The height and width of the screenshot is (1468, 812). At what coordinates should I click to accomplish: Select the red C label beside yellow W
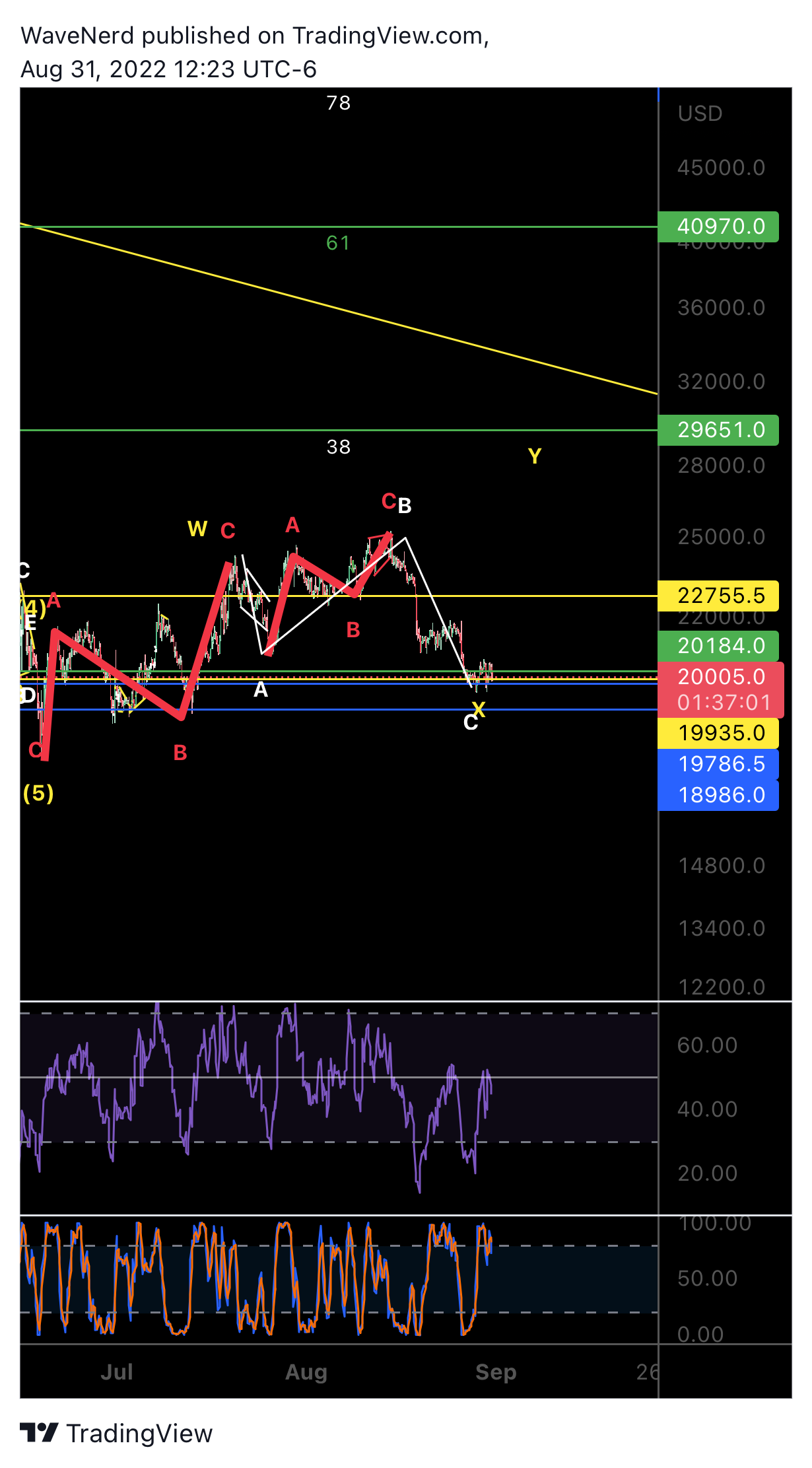[x=228, y=531]
